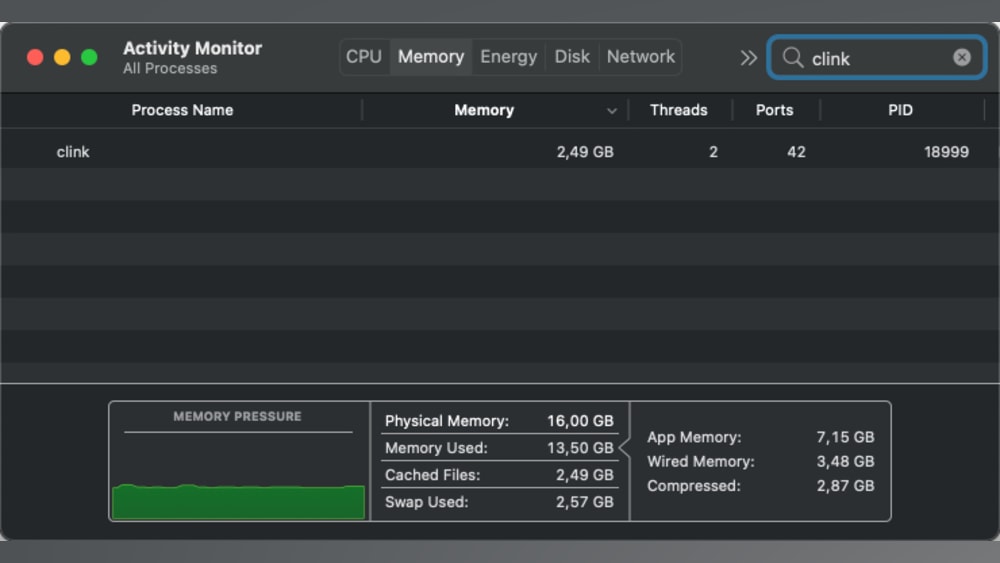This screenshot has width=1000, height=563.
Task: Click the Compressed 2,87 GB entry
Action: point(760,486)
